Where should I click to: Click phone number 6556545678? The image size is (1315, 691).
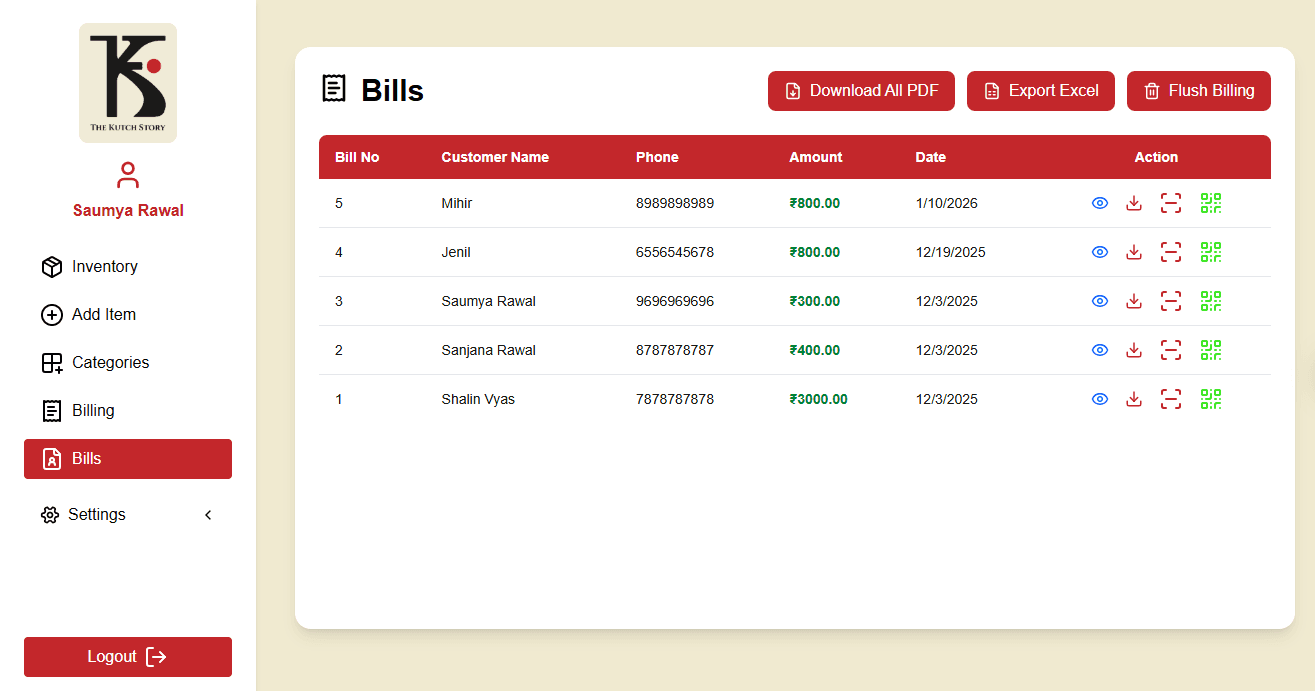[x=675, y=252]
